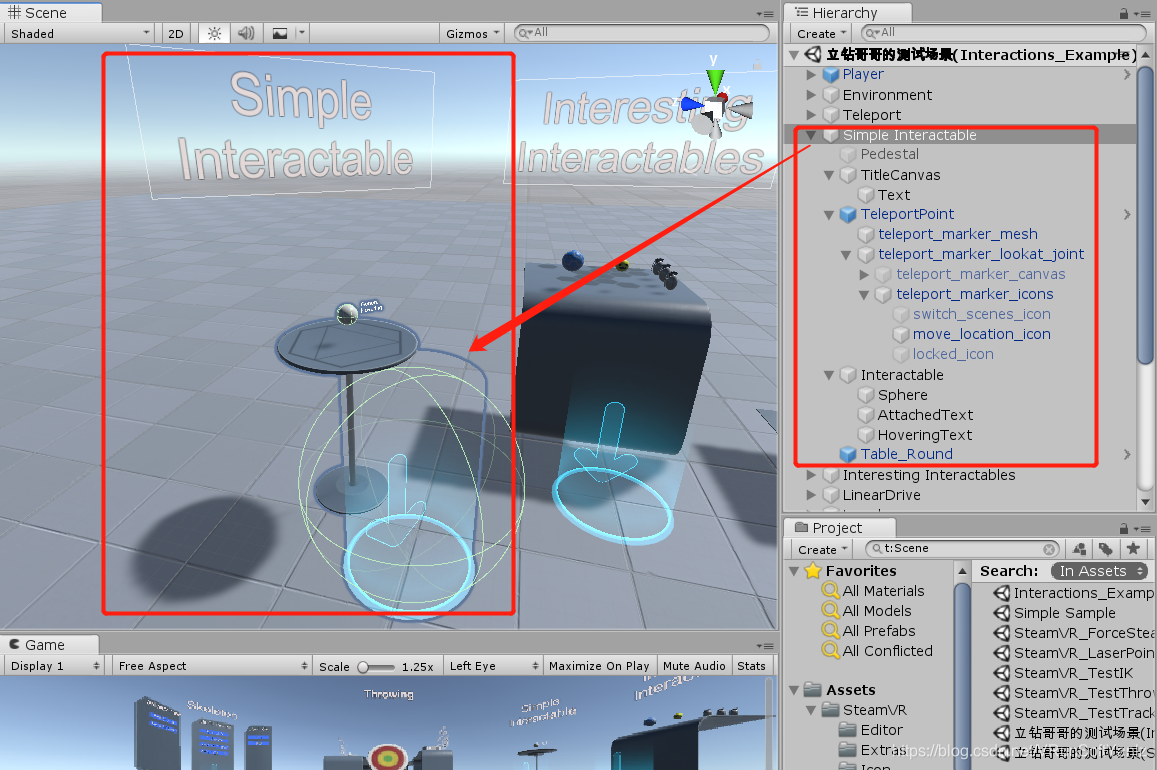Adjust the Game view Scale slider
Screen dimensions: 1157x770
click(376, 667)
